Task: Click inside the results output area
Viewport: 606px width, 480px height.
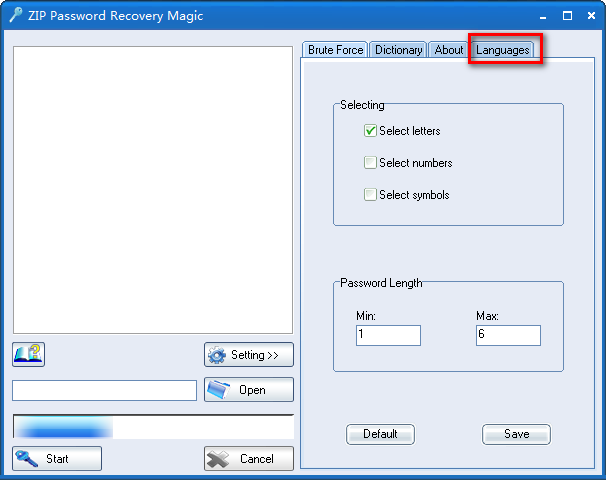Action: pos(153,190)
